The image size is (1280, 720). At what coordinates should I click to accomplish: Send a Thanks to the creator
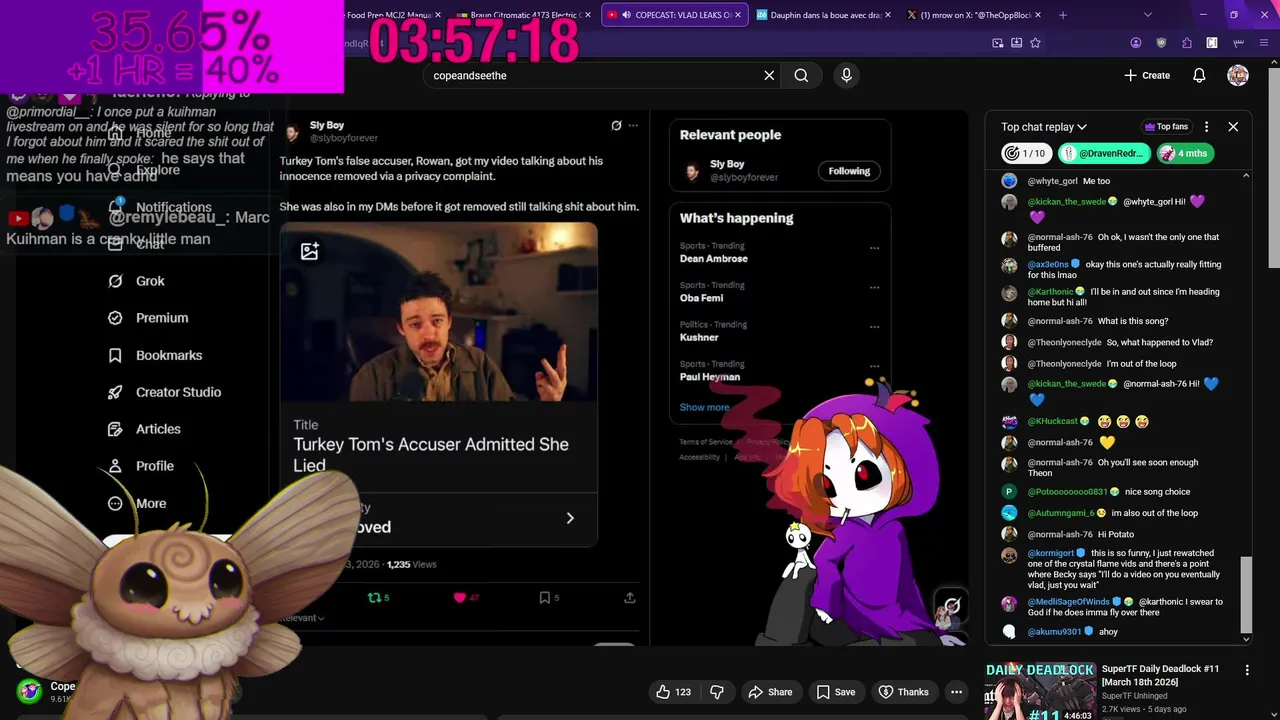click(x=903, y=692)
